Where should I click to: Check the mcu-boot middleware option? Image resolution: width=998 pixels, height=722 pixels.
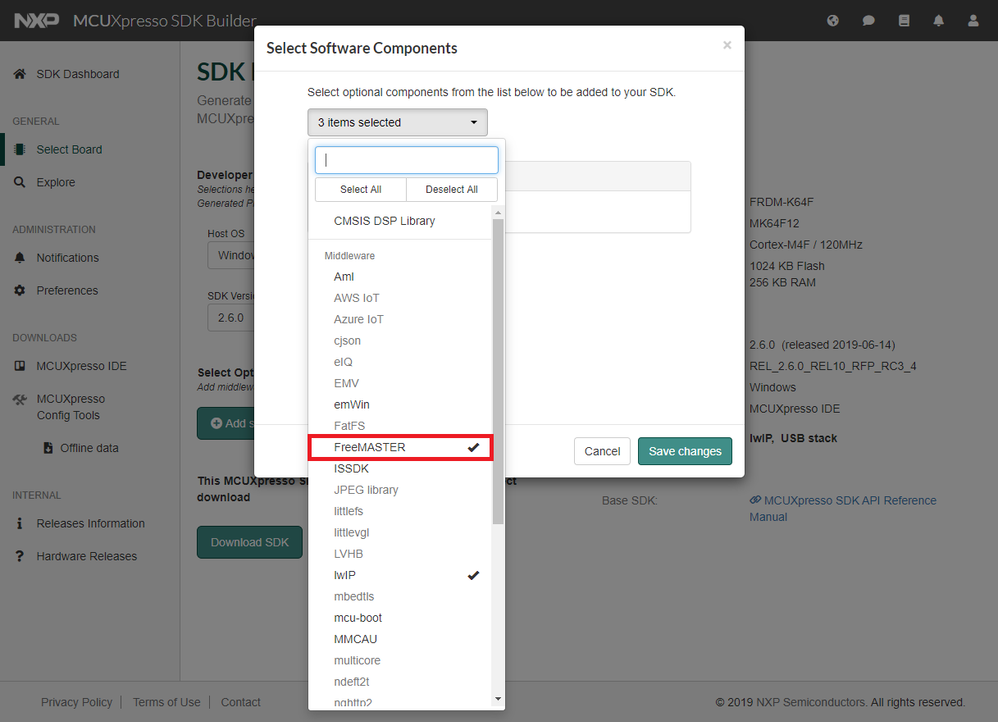(x=400, y=618)
